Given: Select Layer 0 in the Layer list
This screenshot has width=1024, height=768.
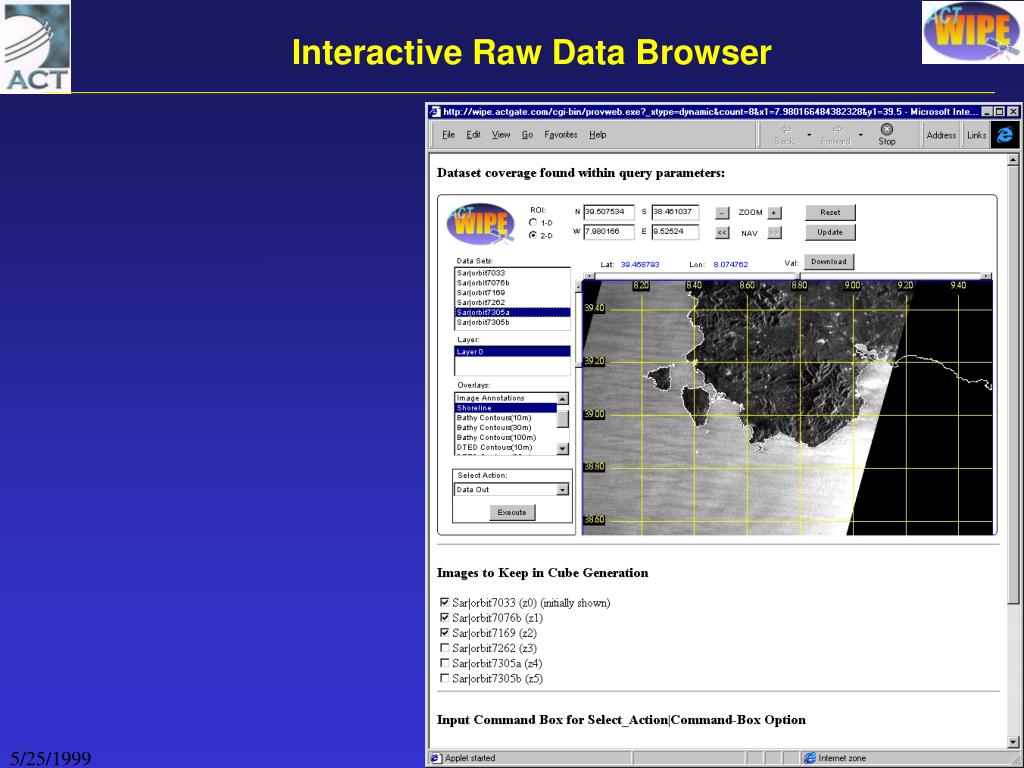Looking at the screenshot, I should pos(512,352).
